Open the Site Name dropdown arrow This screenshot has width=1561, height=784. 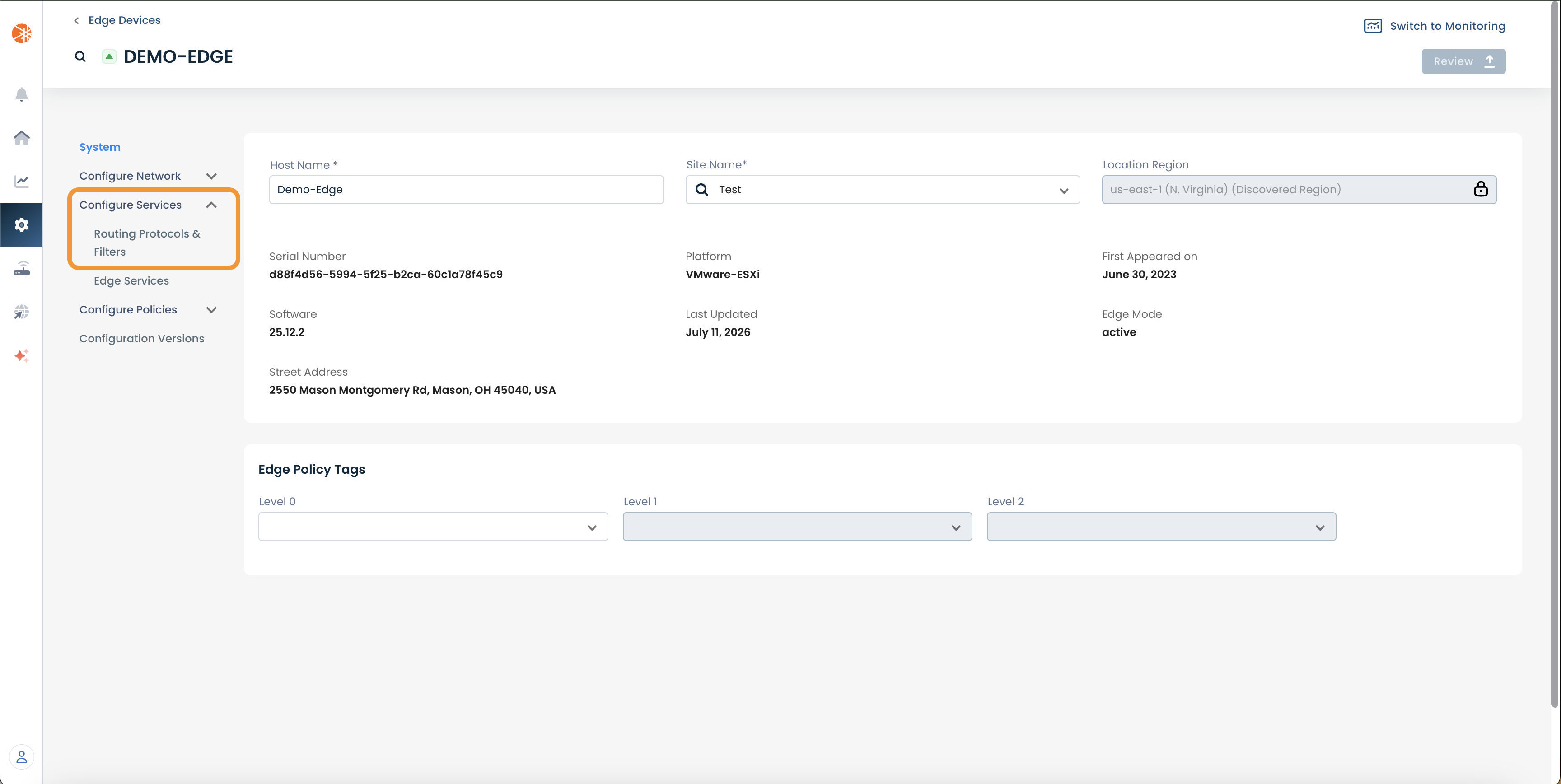pyautogui.click(x=1064, y=191)
